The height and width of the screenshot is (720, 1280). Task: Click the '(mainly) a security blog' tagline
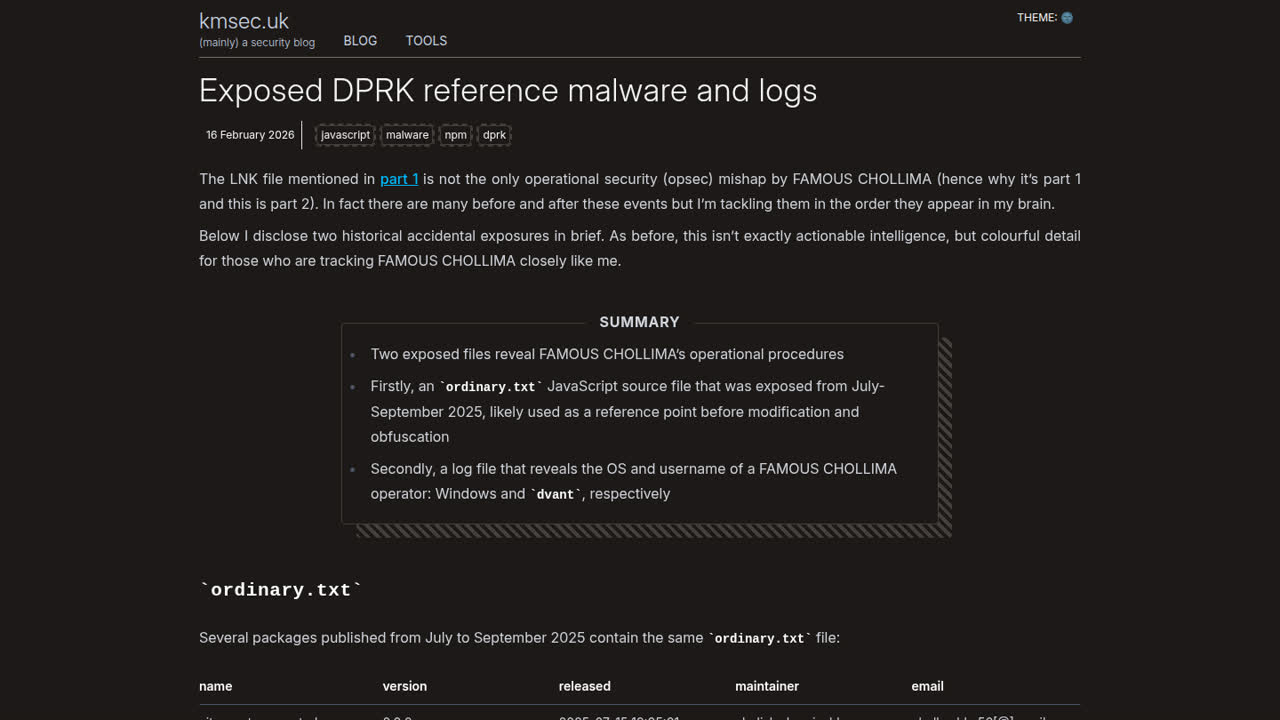[x=257, y=43]
